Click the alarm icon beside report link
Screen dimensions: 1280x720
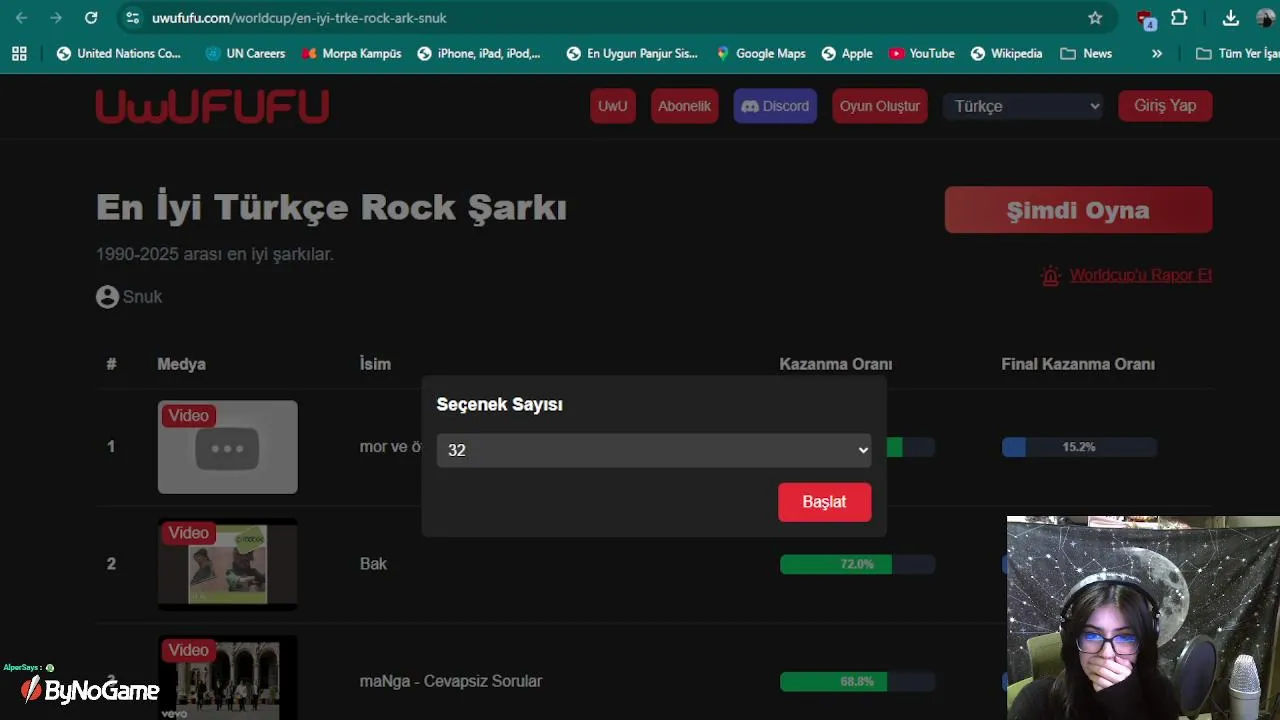(x=1050, y=276)
